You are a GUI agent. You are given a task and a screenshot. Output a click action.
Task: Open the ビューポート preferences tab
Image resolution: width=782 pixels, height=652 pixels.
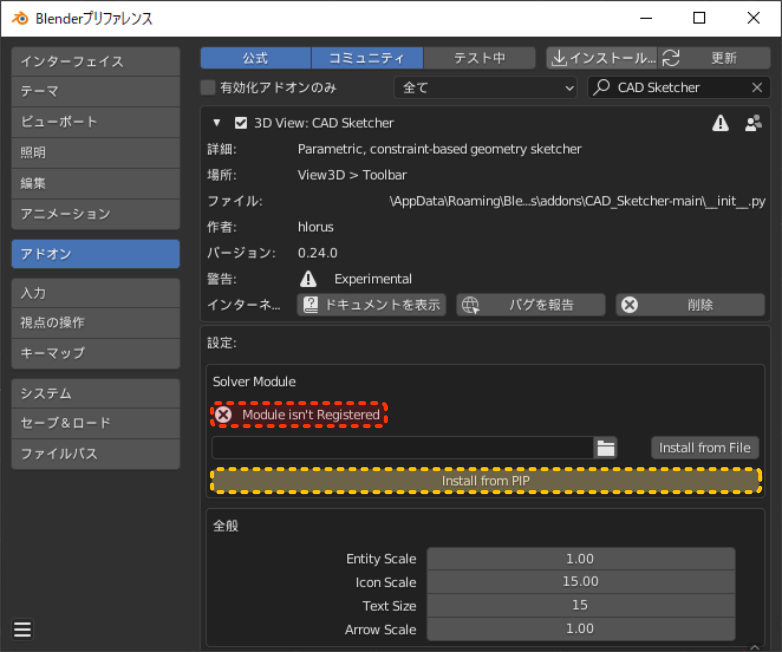[95, 122]
